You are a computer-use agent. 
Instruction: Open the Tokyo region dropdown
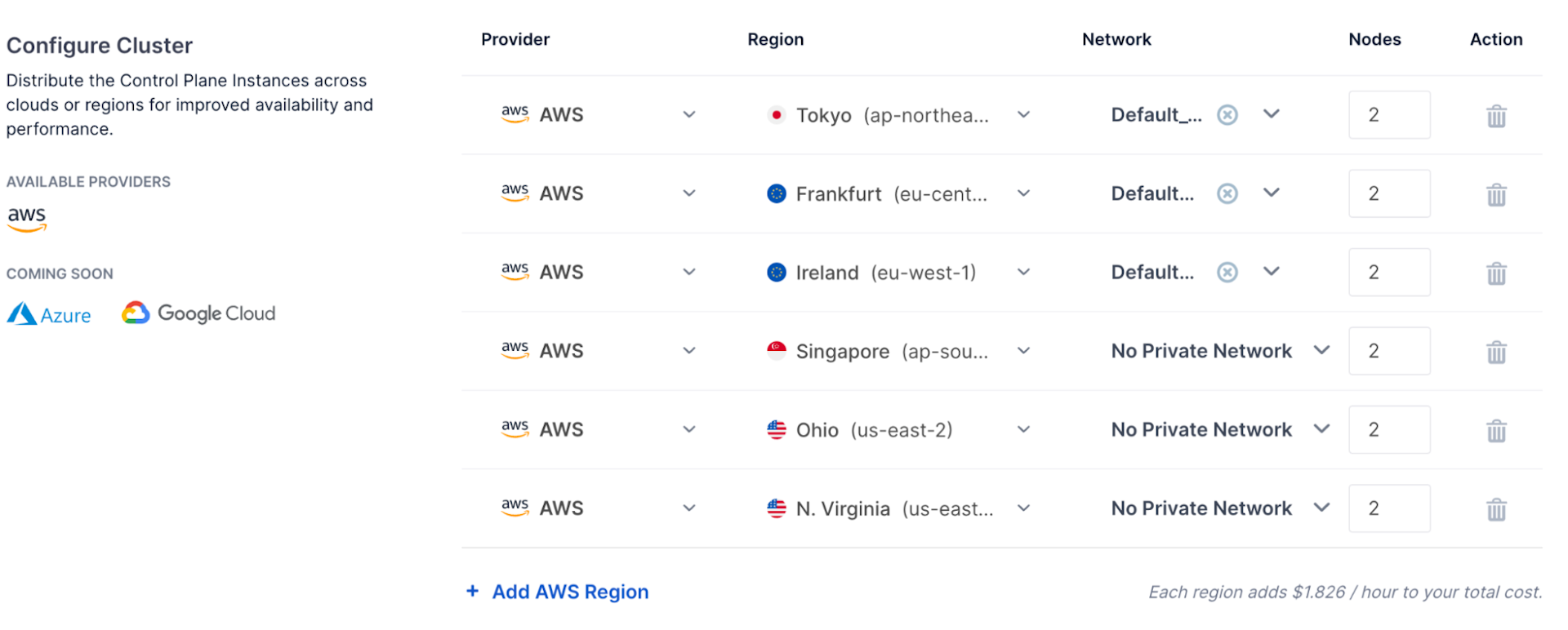[x=1023, y=115]
